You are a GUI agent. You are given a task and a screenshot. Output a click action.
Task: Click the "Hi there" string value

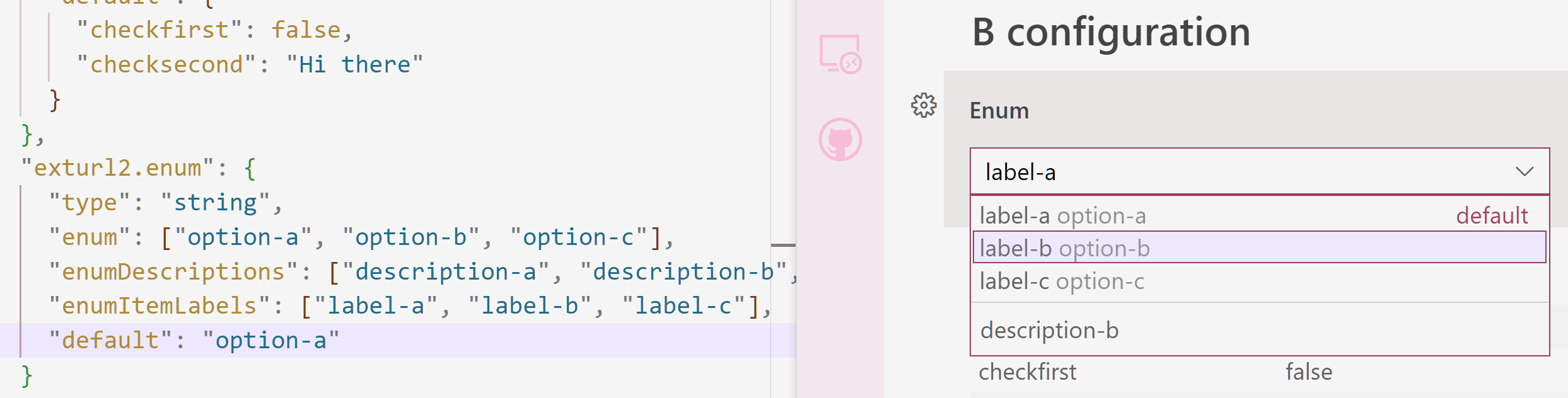[x=354, y=65]
